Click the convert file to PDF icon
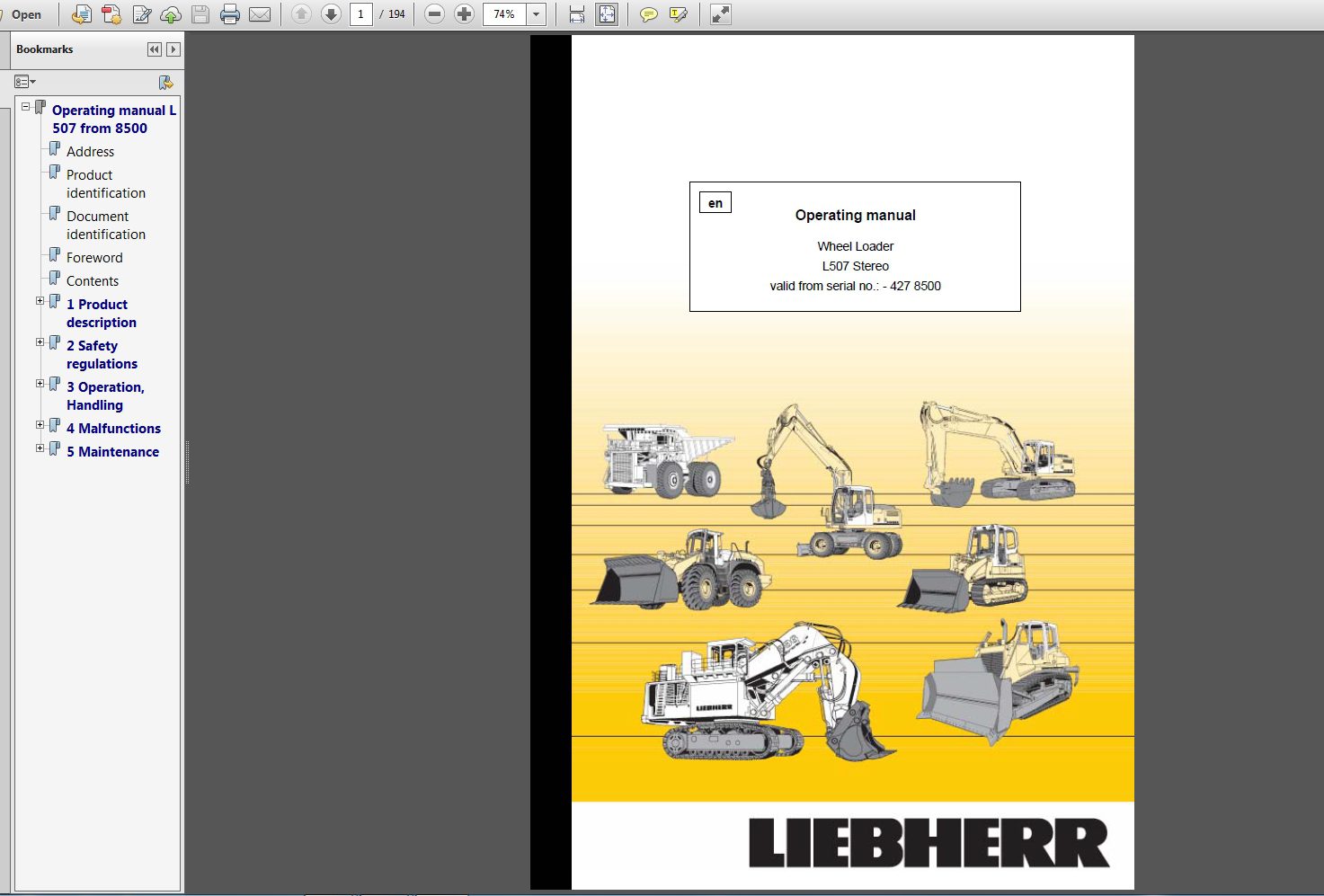1324x896 pixels. (82, 14)
